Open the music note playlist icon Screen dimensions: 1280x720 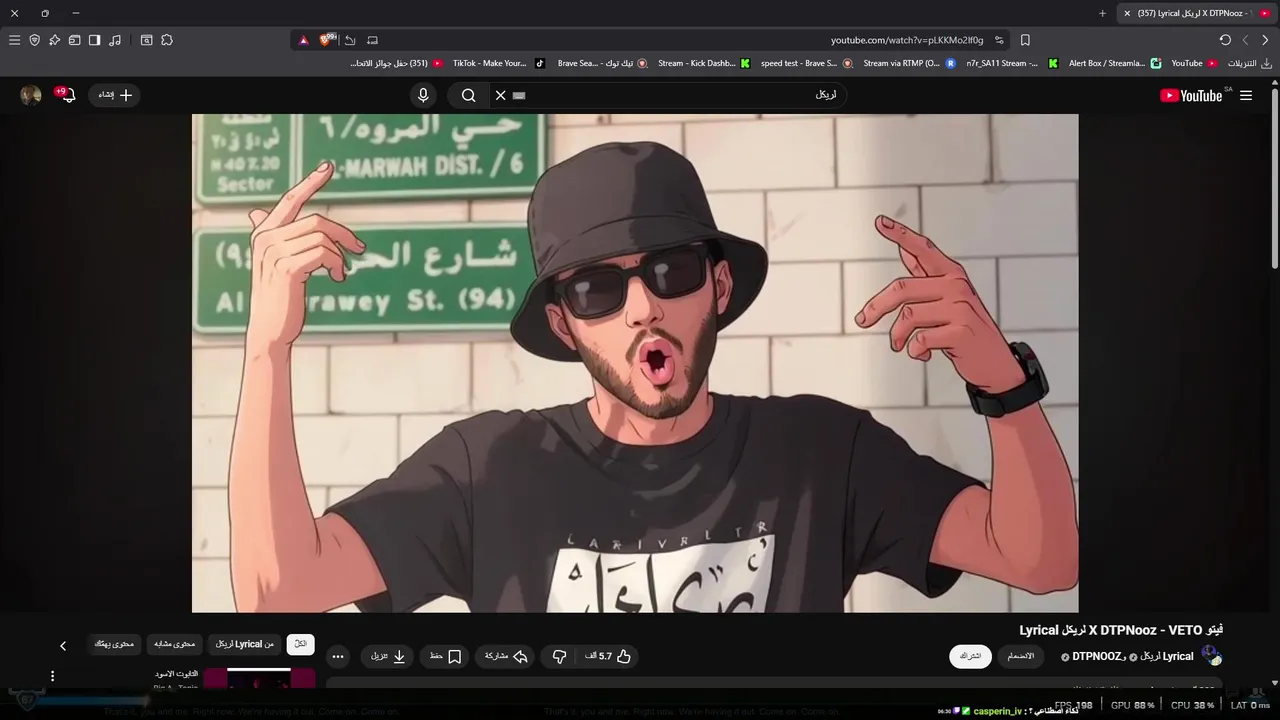point(115,40)
